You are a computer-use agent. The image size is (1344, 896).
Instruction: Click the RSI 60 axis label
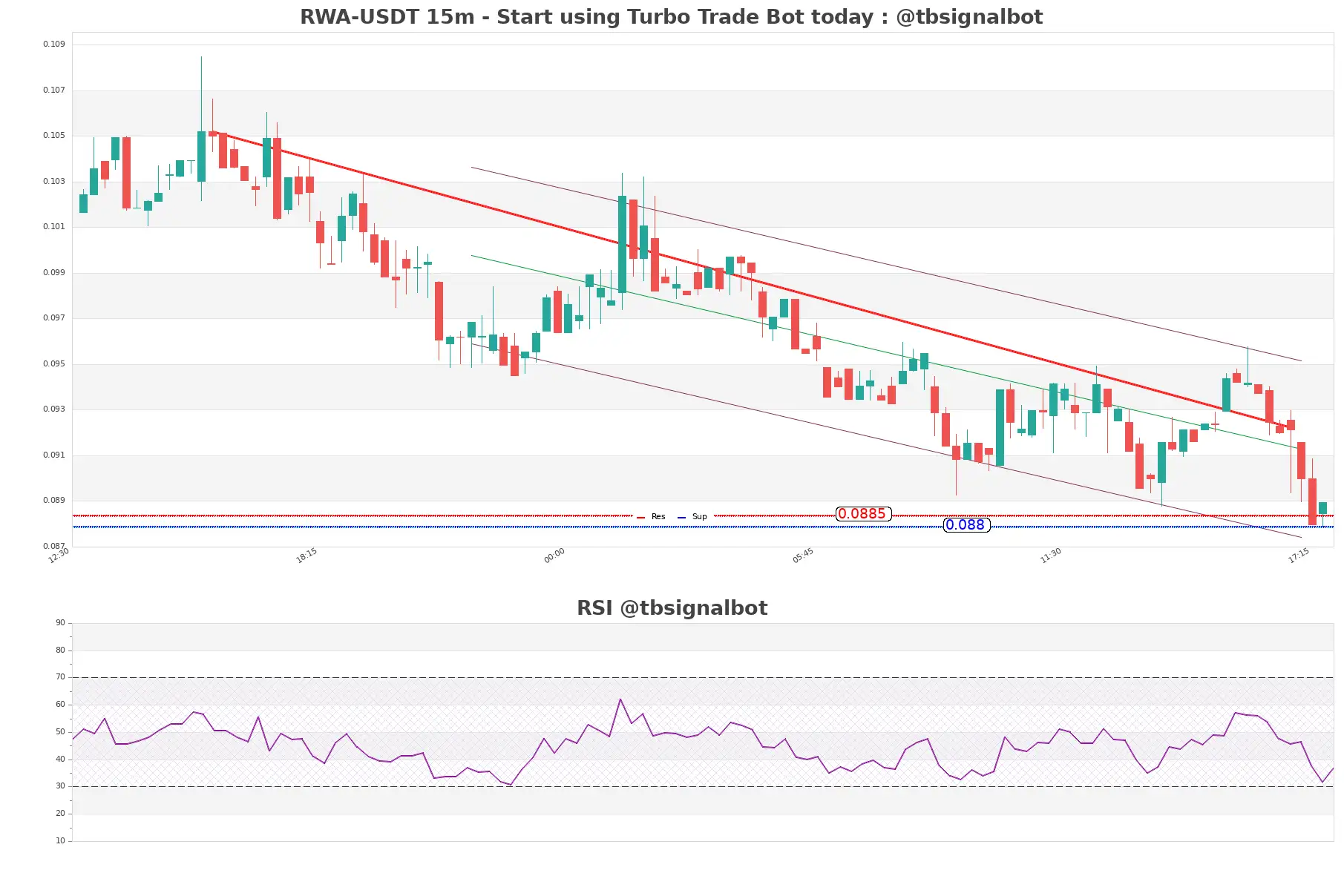tap(60, 705)
